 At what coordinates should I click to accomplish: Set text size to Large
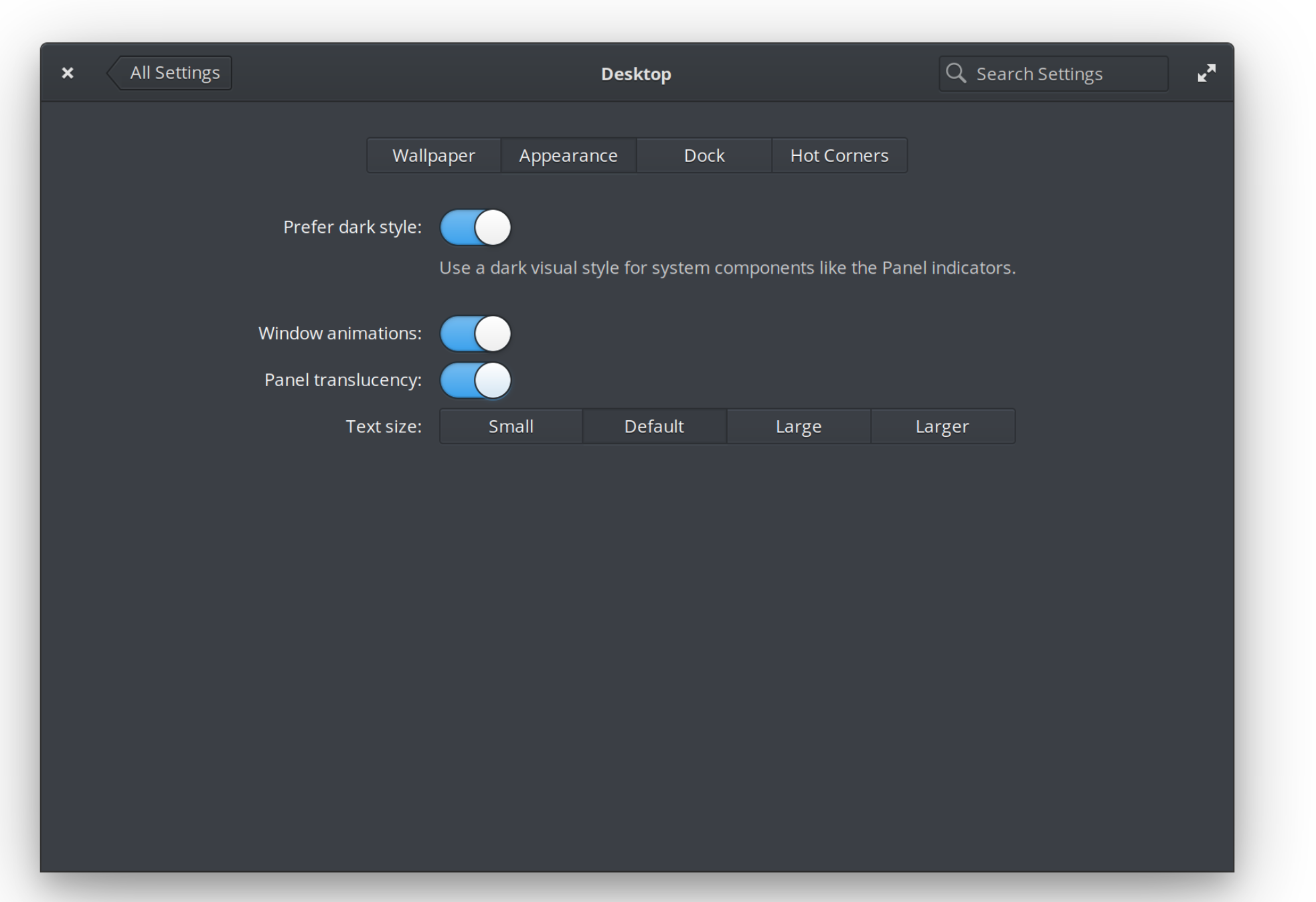(799, 426)
